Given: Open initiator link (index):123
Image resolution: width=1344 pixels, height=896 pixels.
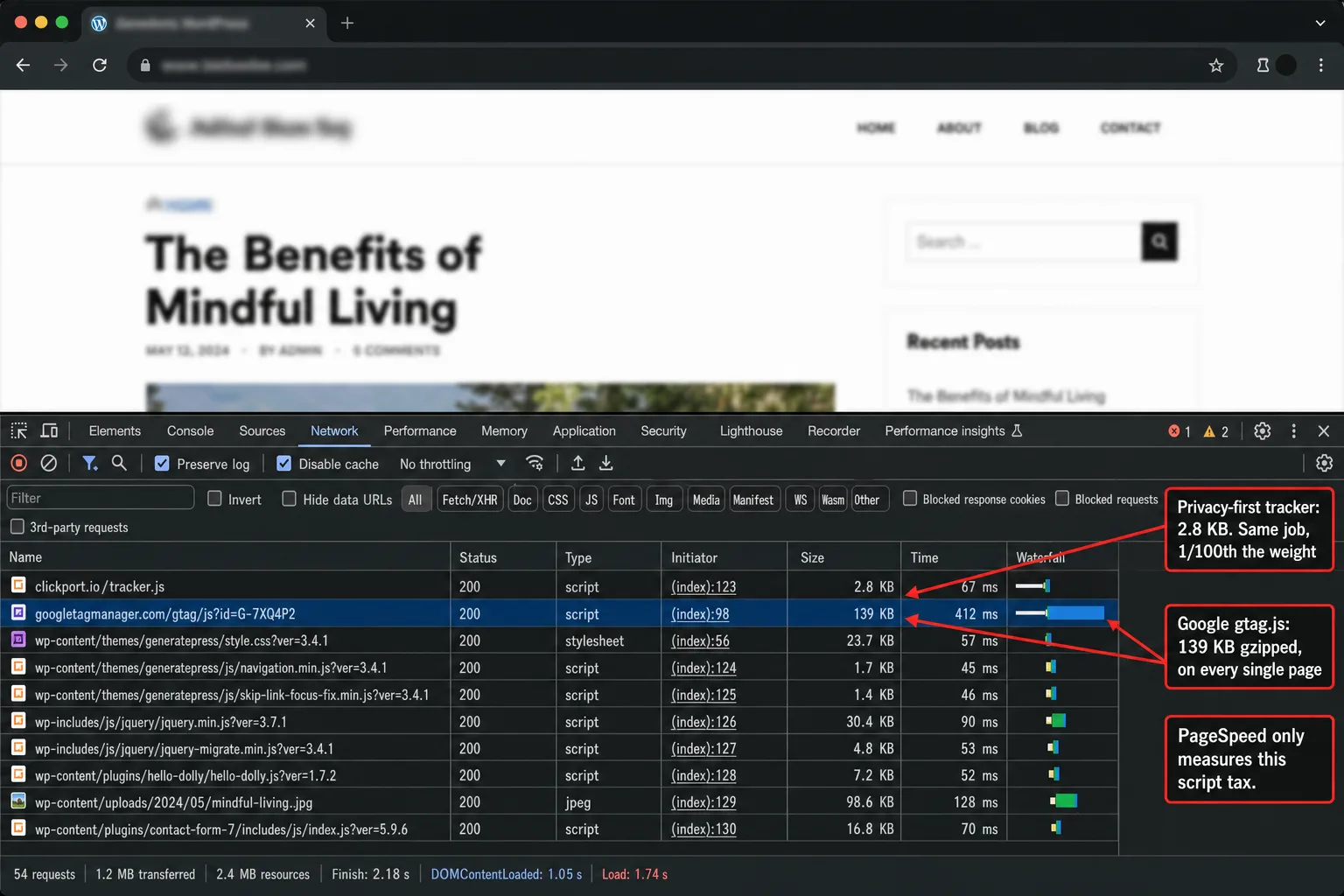Looking at the screenshot, I should pyautogui.click(x=703, y=586).
